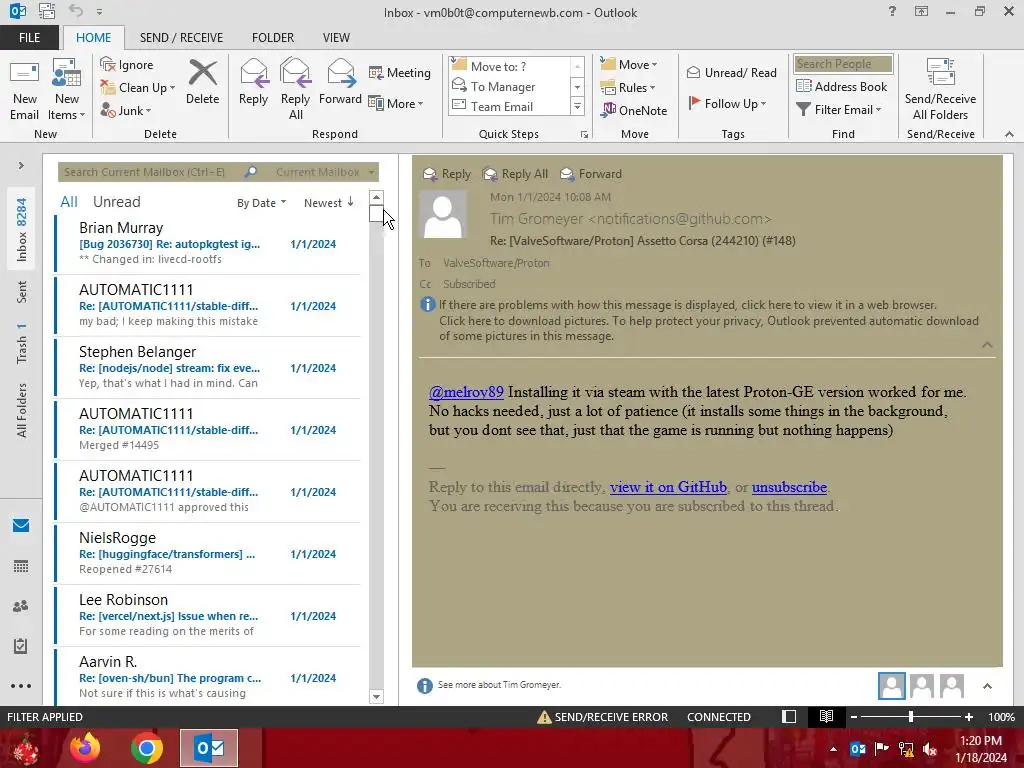Open the Aarvin R. email

(208, 677)
